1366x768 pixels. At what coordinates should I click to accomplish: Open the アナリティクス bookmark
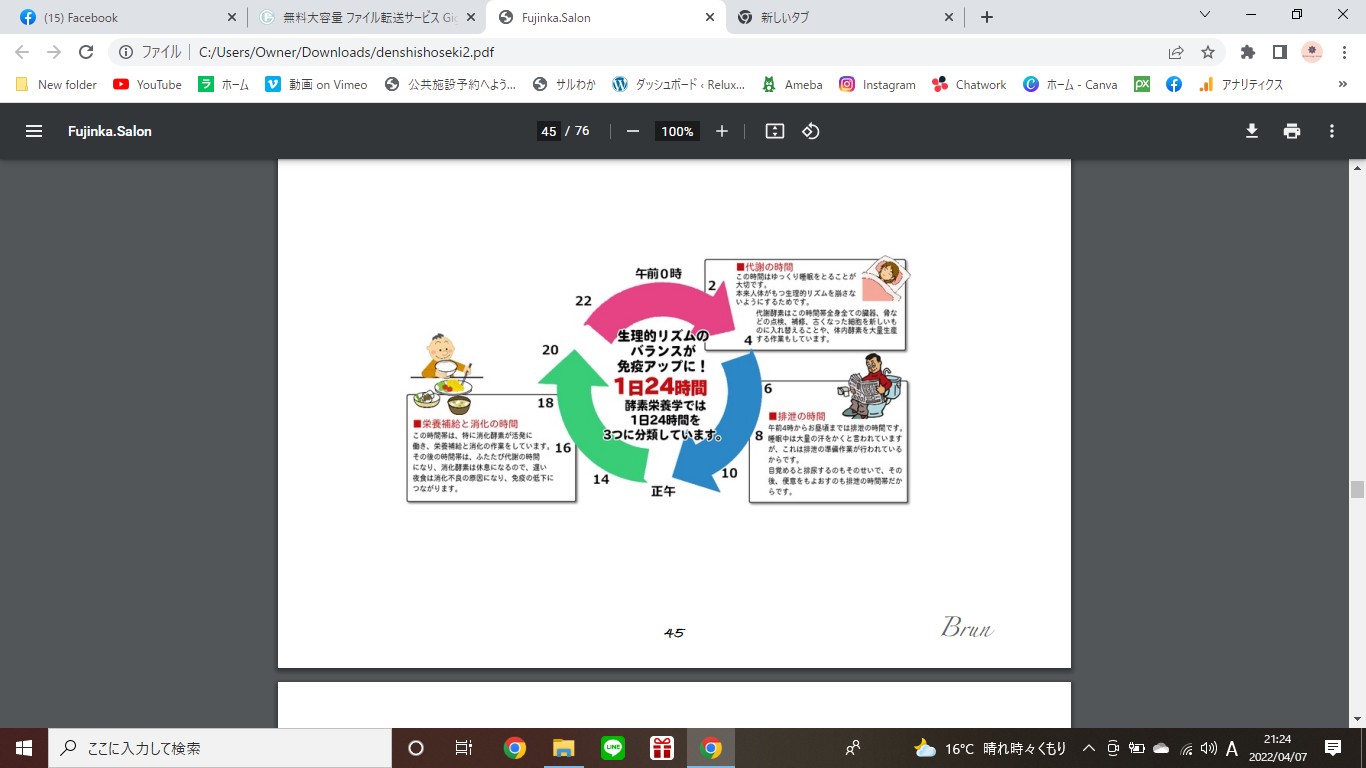(x=1241, y=85)
